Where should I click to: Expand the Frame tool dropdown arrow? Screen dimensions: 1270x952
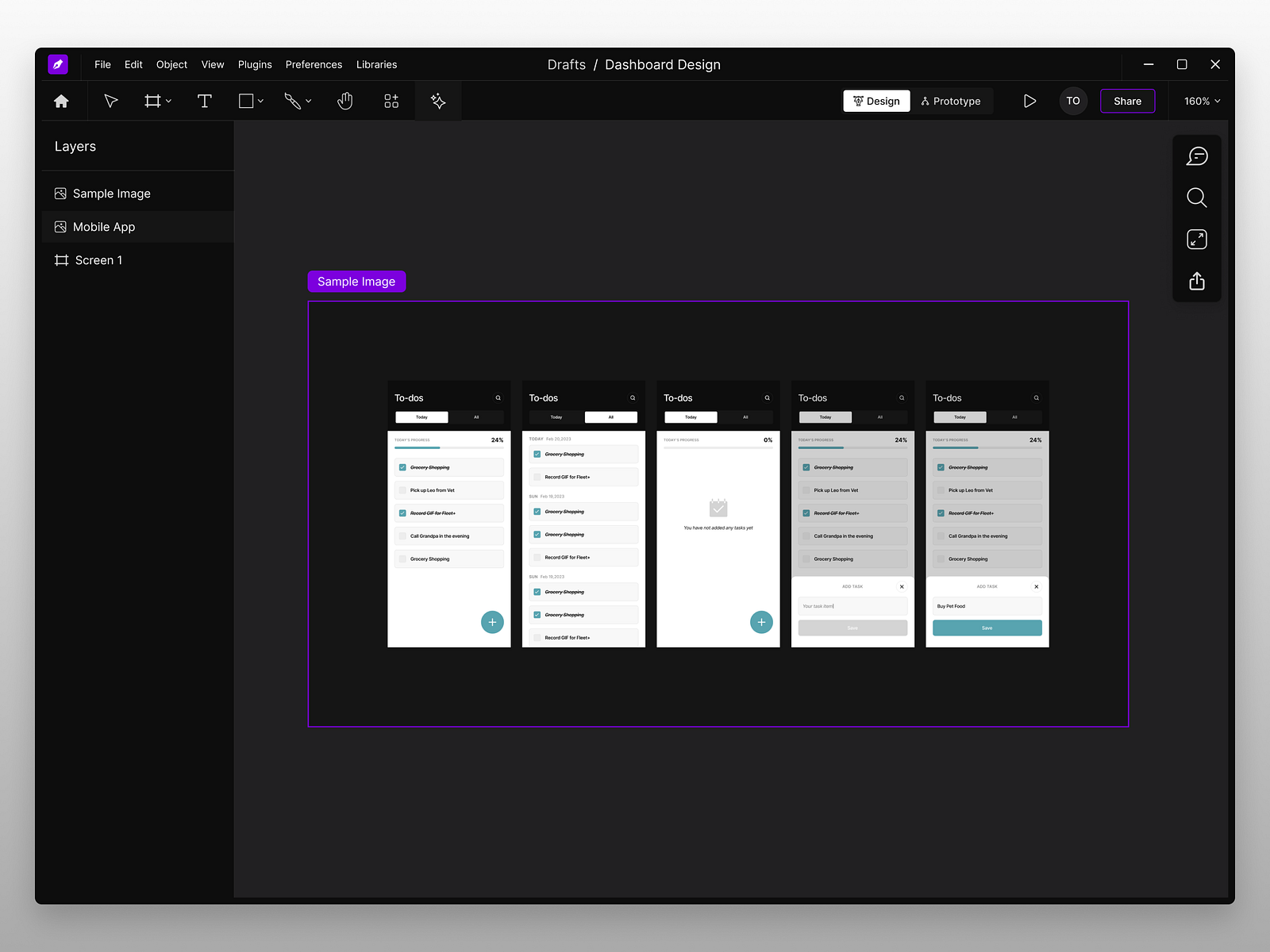pyautogui.click(x=167, y=101)
